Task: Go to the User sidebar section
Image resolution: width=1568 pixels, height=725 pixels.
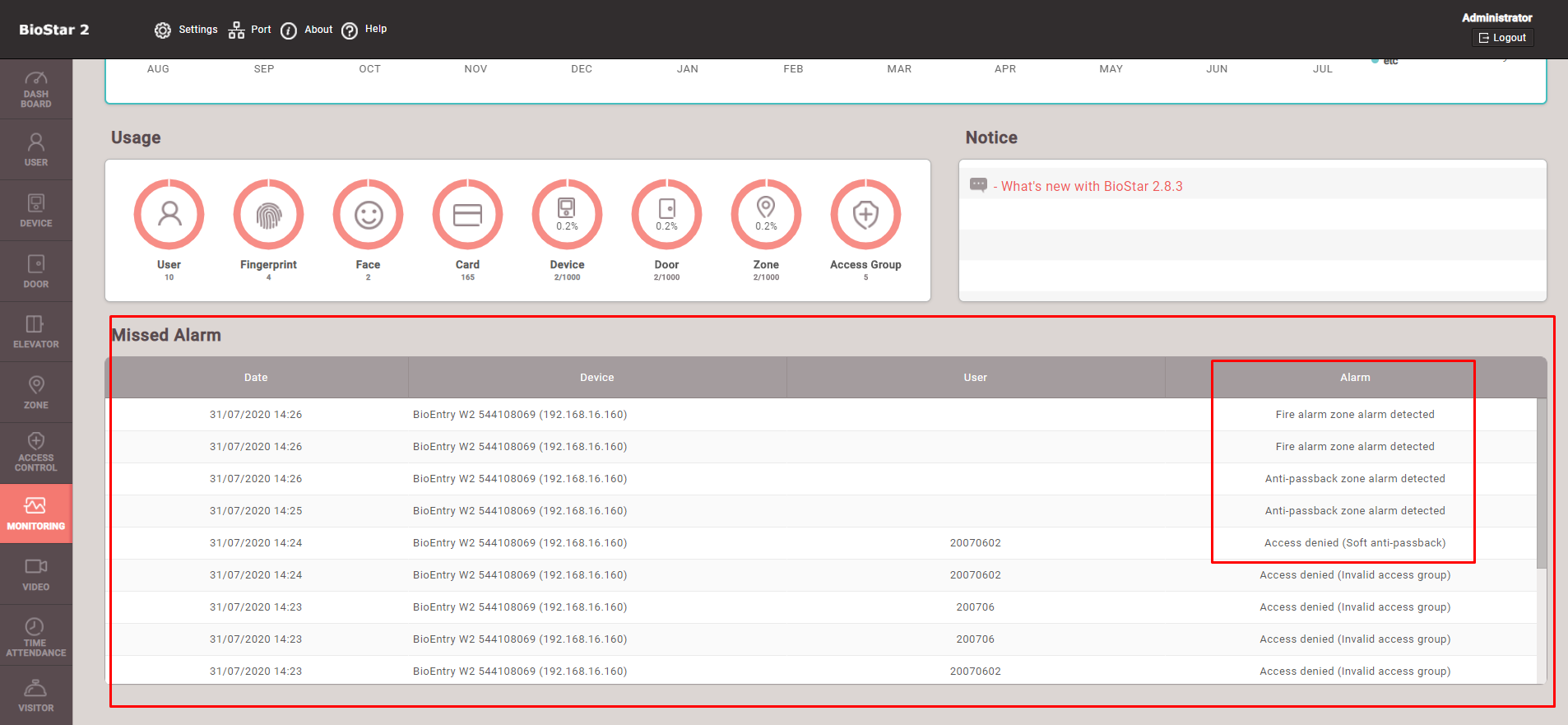Action: point(36,150)
